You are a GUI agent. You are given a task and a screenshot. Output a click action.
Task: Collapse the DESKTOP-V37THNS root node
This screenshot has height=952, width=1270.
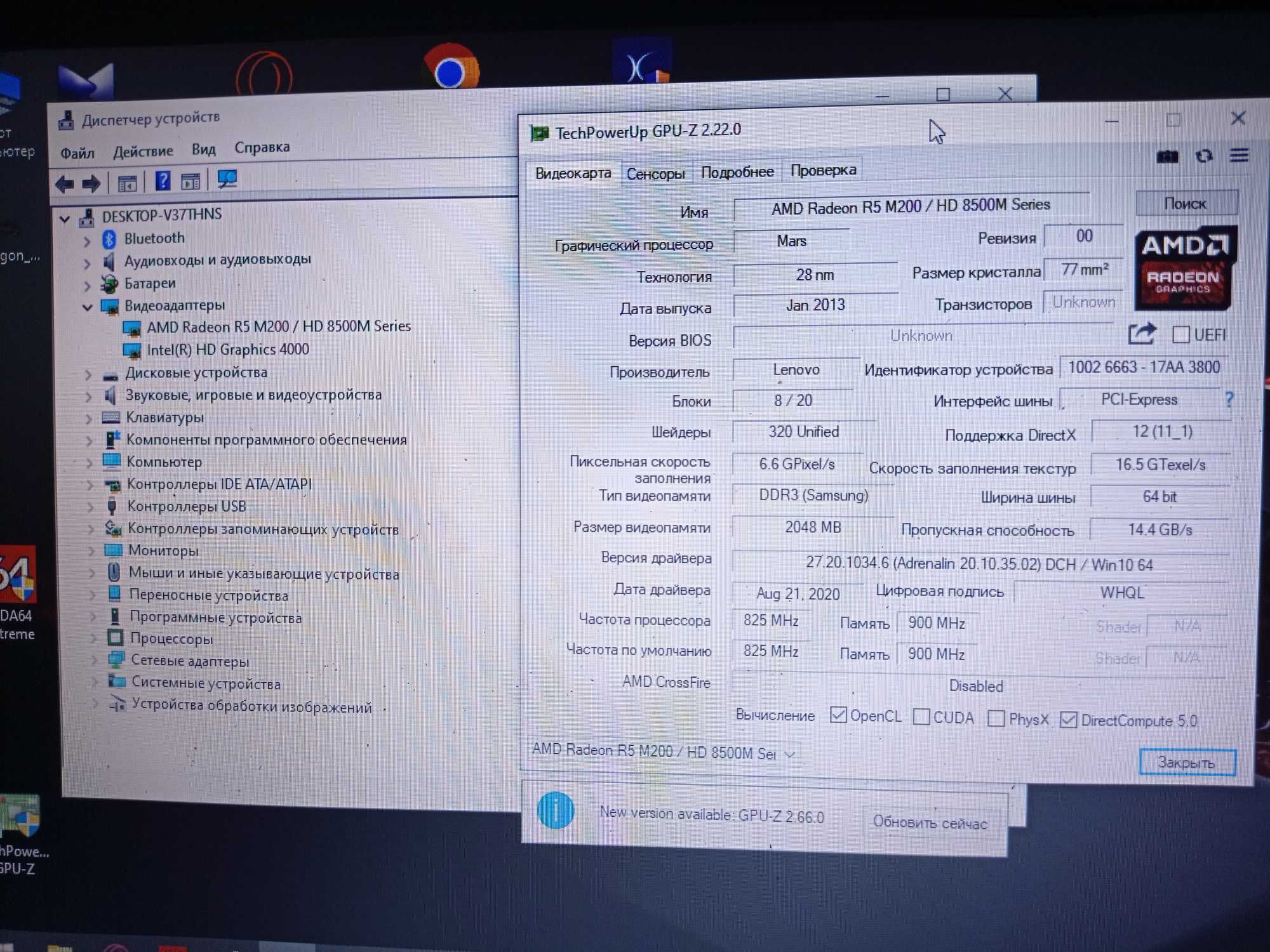[x=65, y=220]
